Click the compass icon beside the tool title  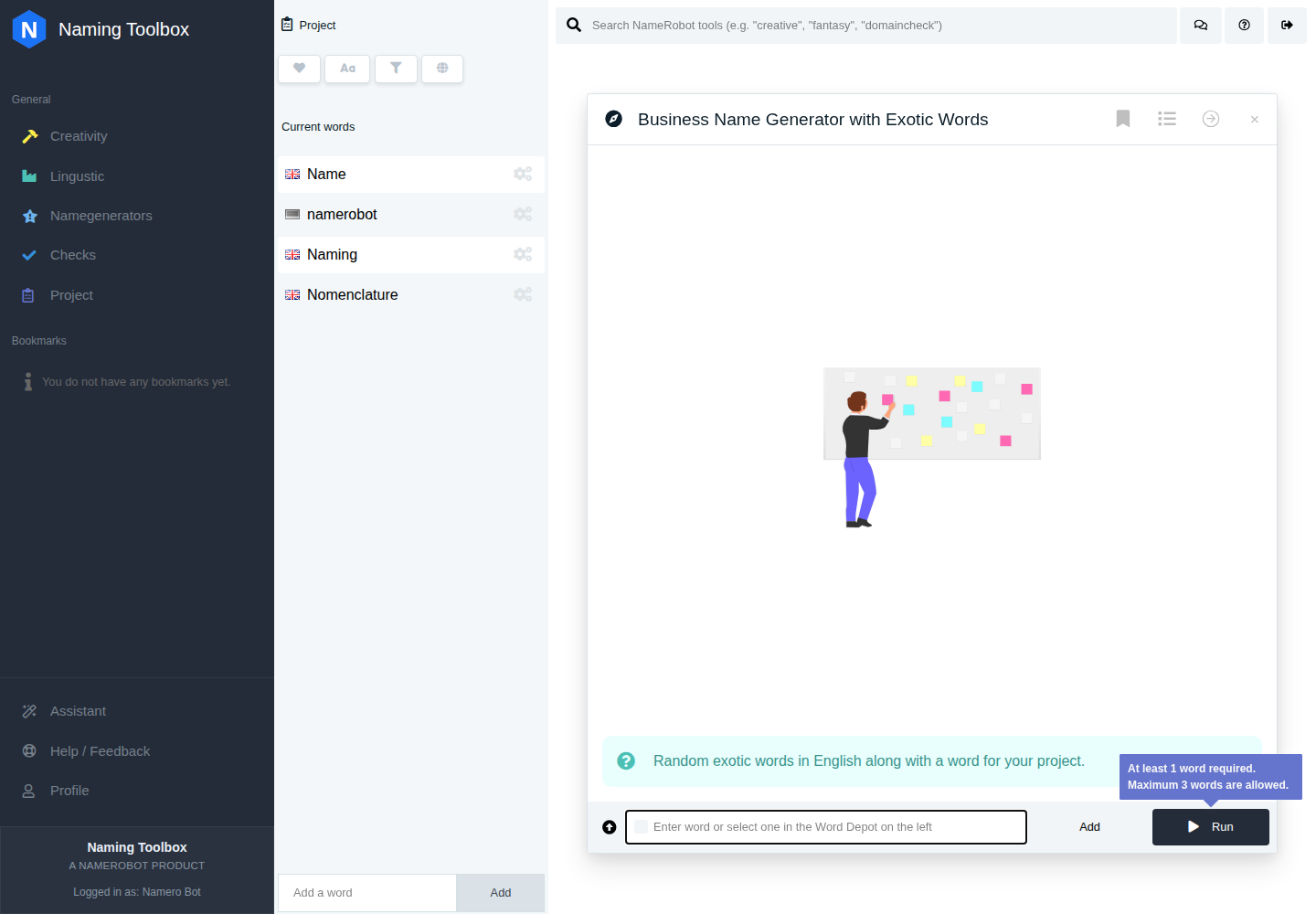pos(614,119)
